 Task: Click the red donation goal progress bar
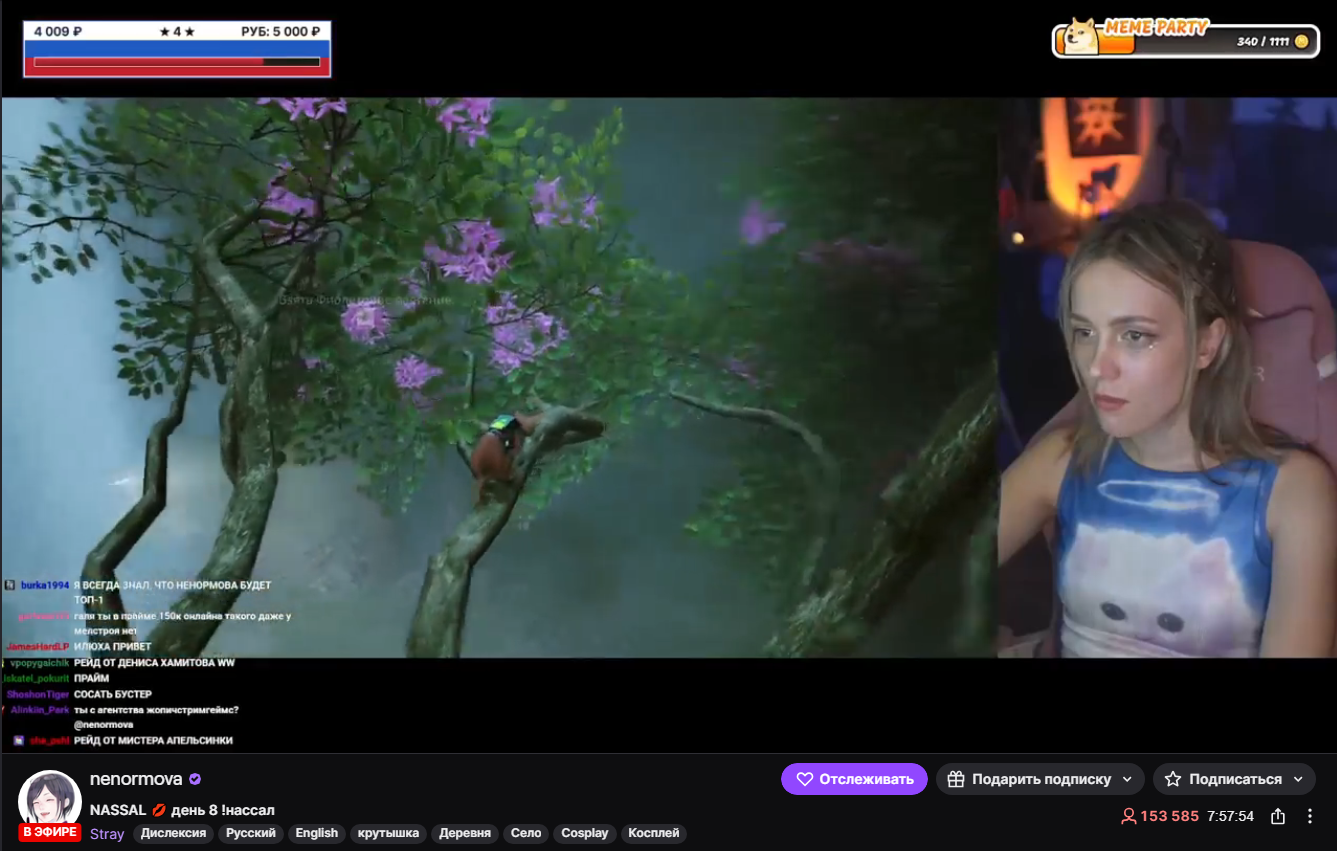point(177,62)
